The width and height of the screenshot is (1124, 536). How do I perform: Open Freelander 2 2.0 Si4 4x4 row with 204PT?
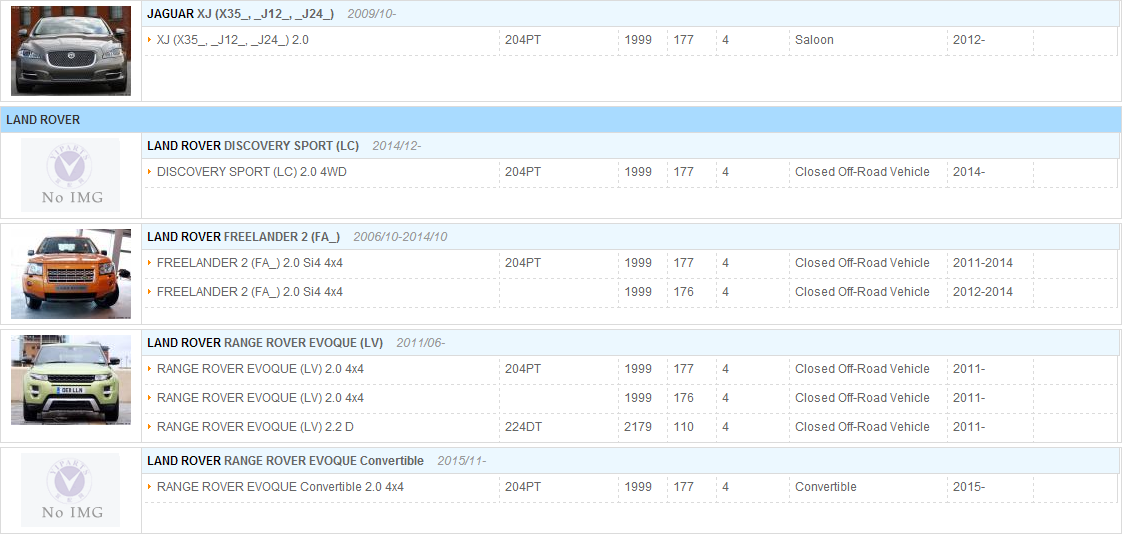coord(249,263)
